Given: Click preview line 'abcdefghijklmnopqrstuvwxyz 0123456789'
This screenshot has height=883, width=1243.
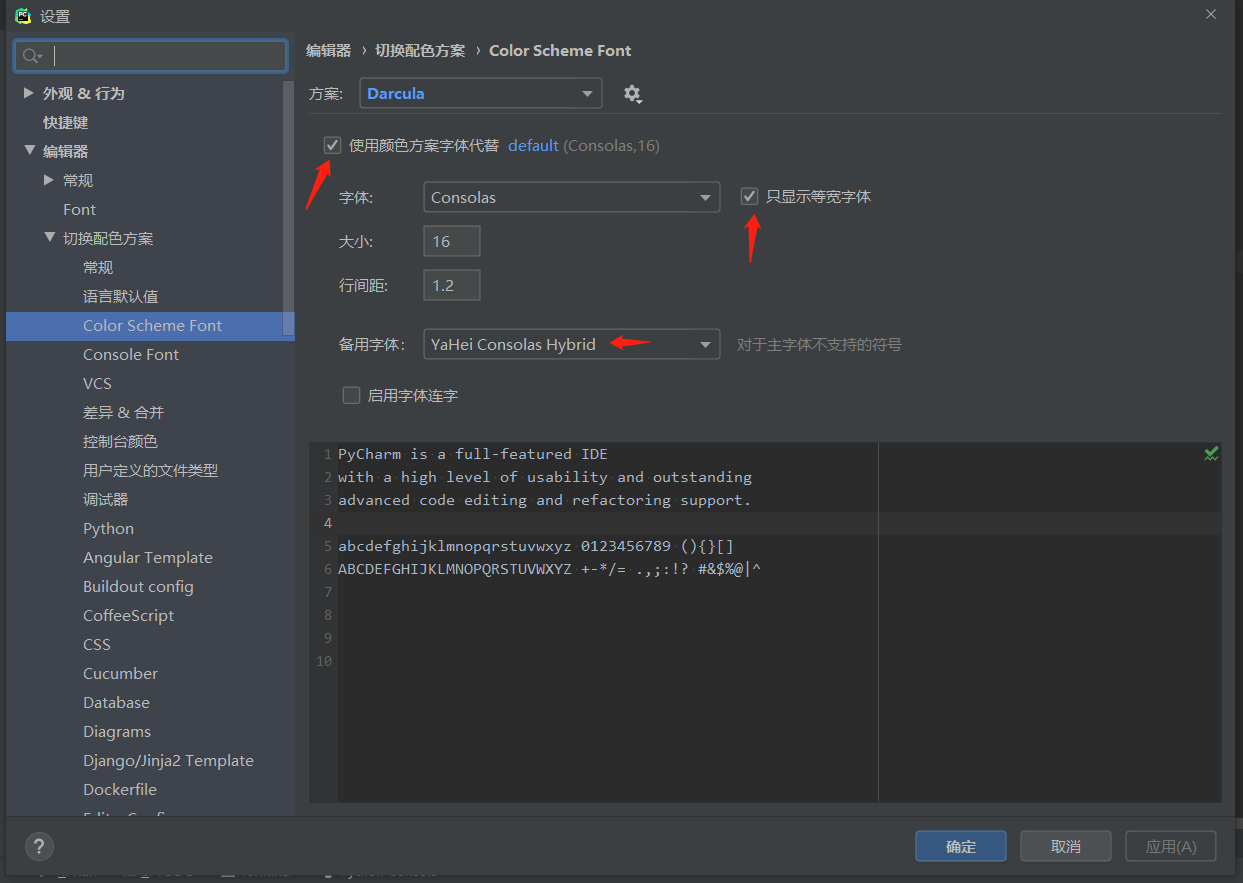Looking at the screenshot, I should point(536,546).
